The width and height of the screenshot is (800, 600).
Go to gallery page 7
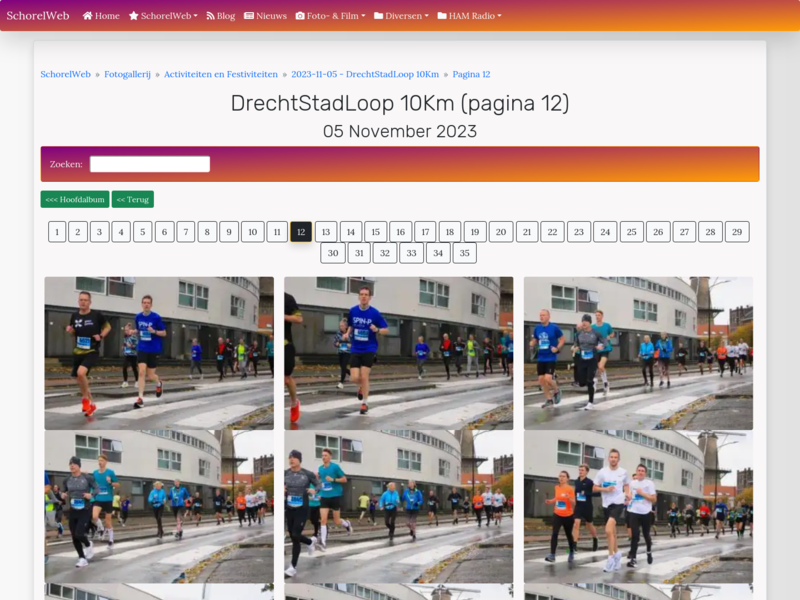(x=186, y=232)
